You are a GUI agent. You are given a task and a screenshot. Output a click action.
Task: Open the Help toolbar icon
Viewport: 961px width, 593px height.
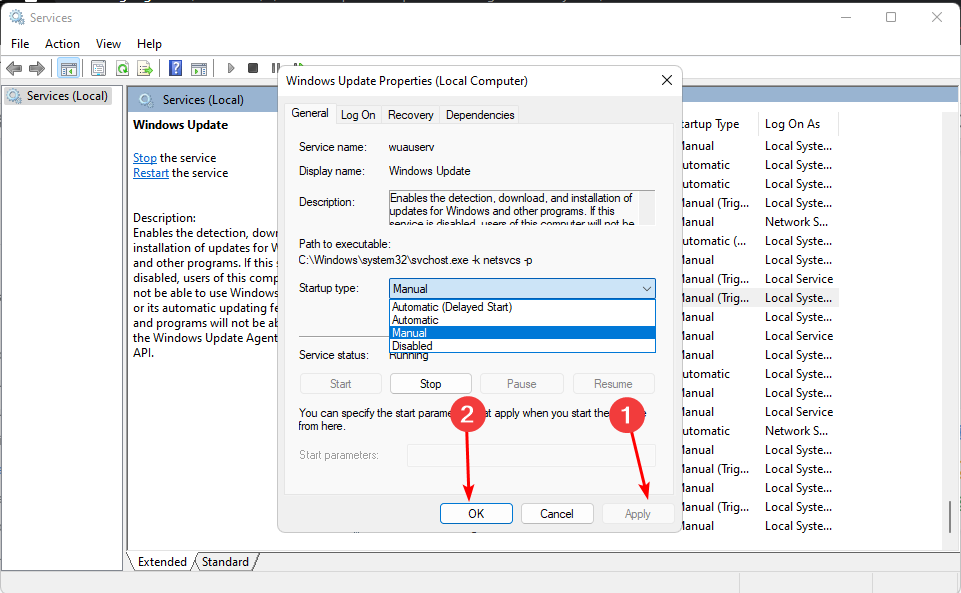pos(175,68)
